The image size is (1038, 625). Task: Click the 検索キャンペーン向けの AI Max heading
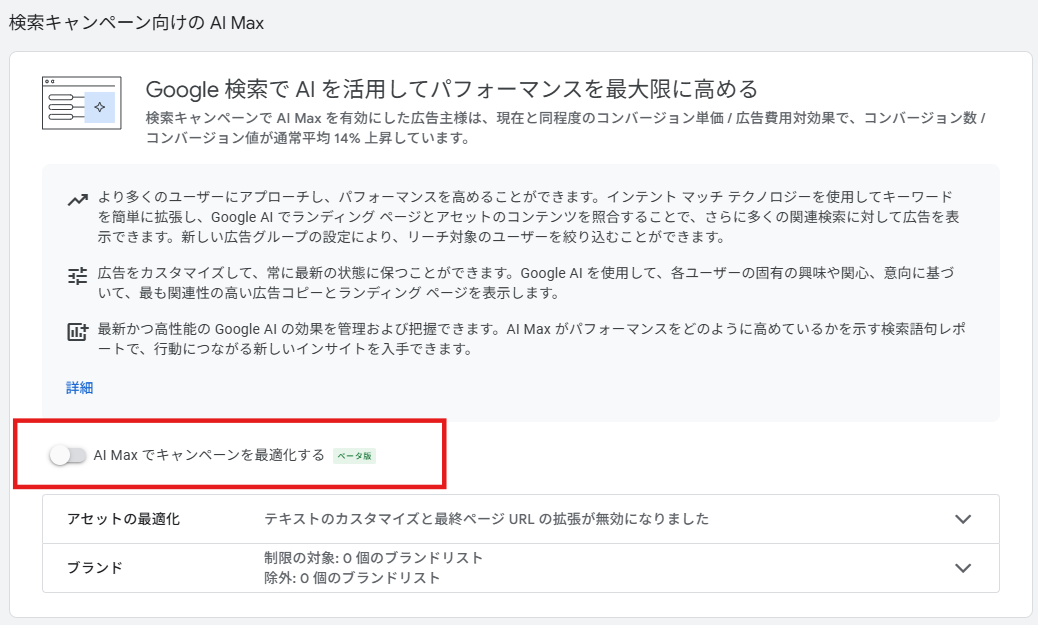136,23
